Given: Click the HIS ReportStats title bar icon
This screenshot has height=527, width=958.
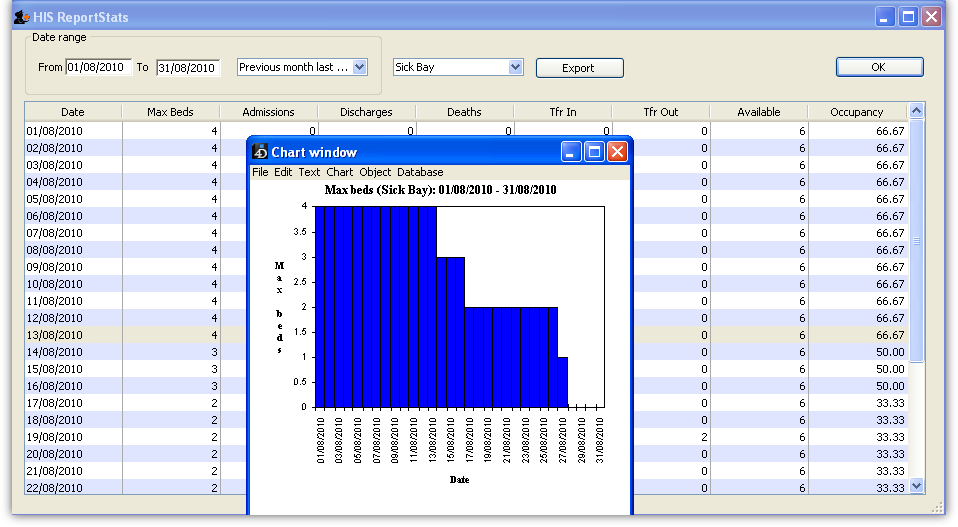Looking at the screenshot, I should (19, 17).
